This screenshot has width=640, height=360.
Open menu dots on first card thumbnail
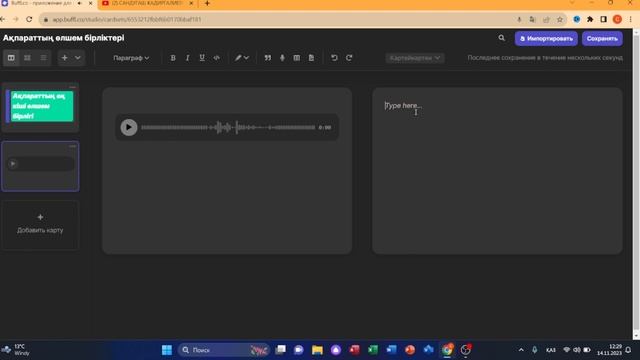(x=72, y=87)
